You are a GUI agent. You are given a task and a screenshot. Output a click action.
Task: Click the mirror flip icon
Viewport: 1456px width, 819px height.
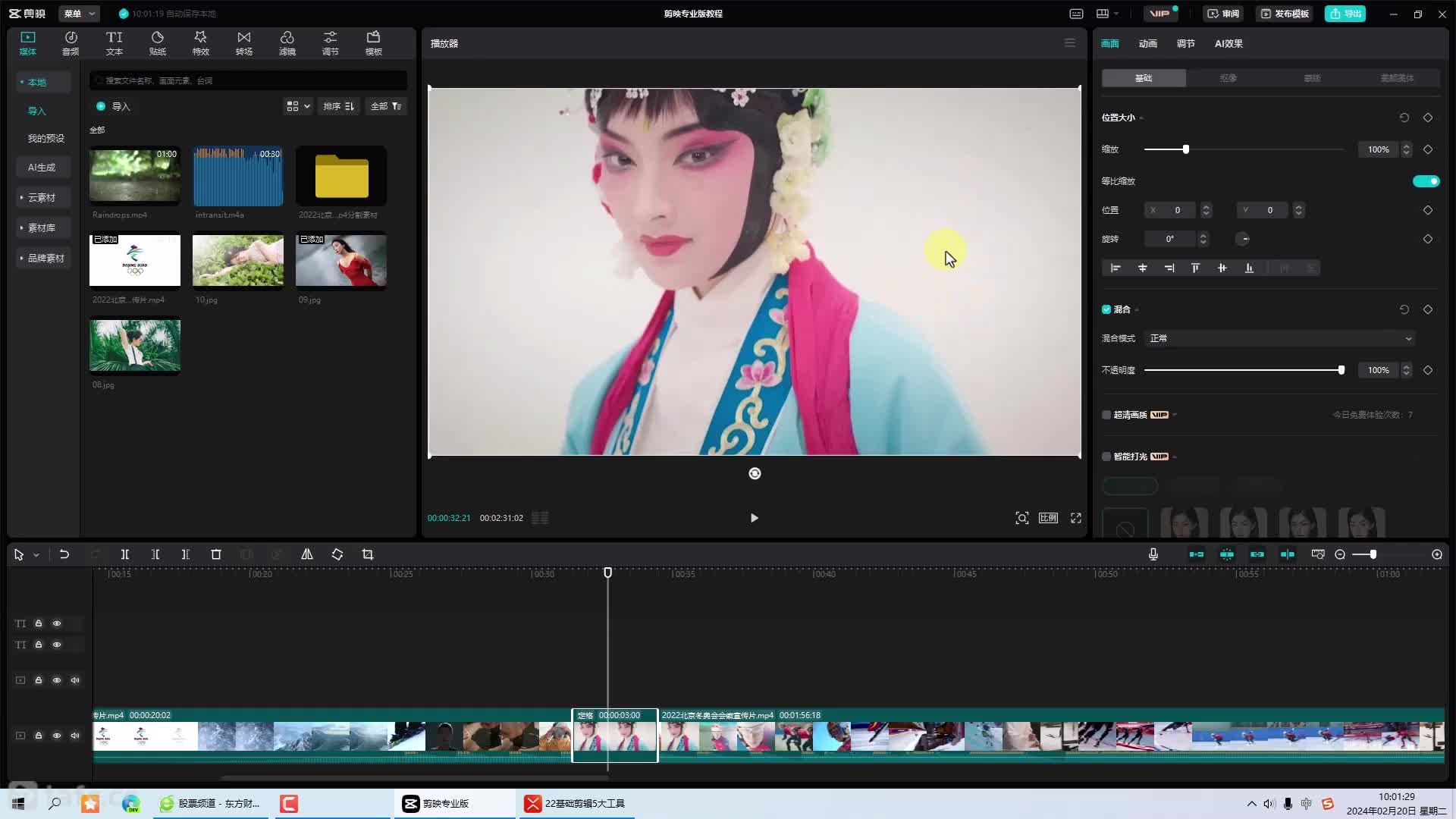click(x=307, y=554)
